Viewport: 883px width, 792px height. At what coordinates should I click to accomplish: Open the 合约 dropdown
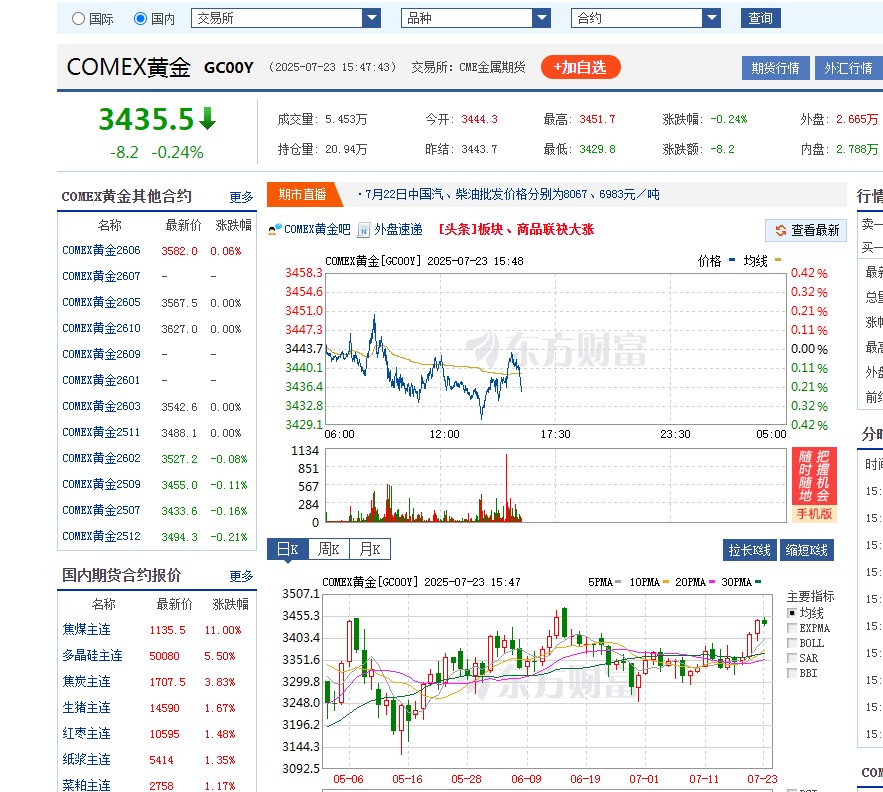646,18
